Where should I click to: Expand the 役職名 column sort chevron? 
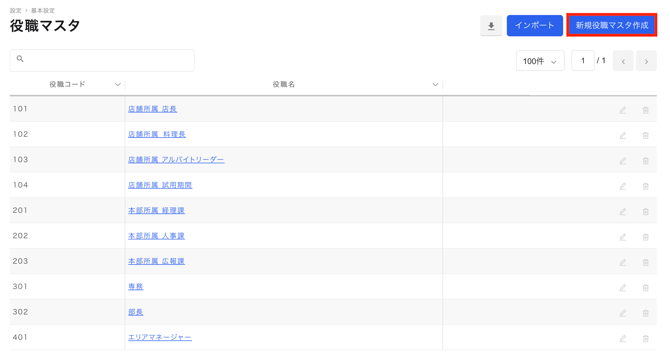[x=435, y=85]
